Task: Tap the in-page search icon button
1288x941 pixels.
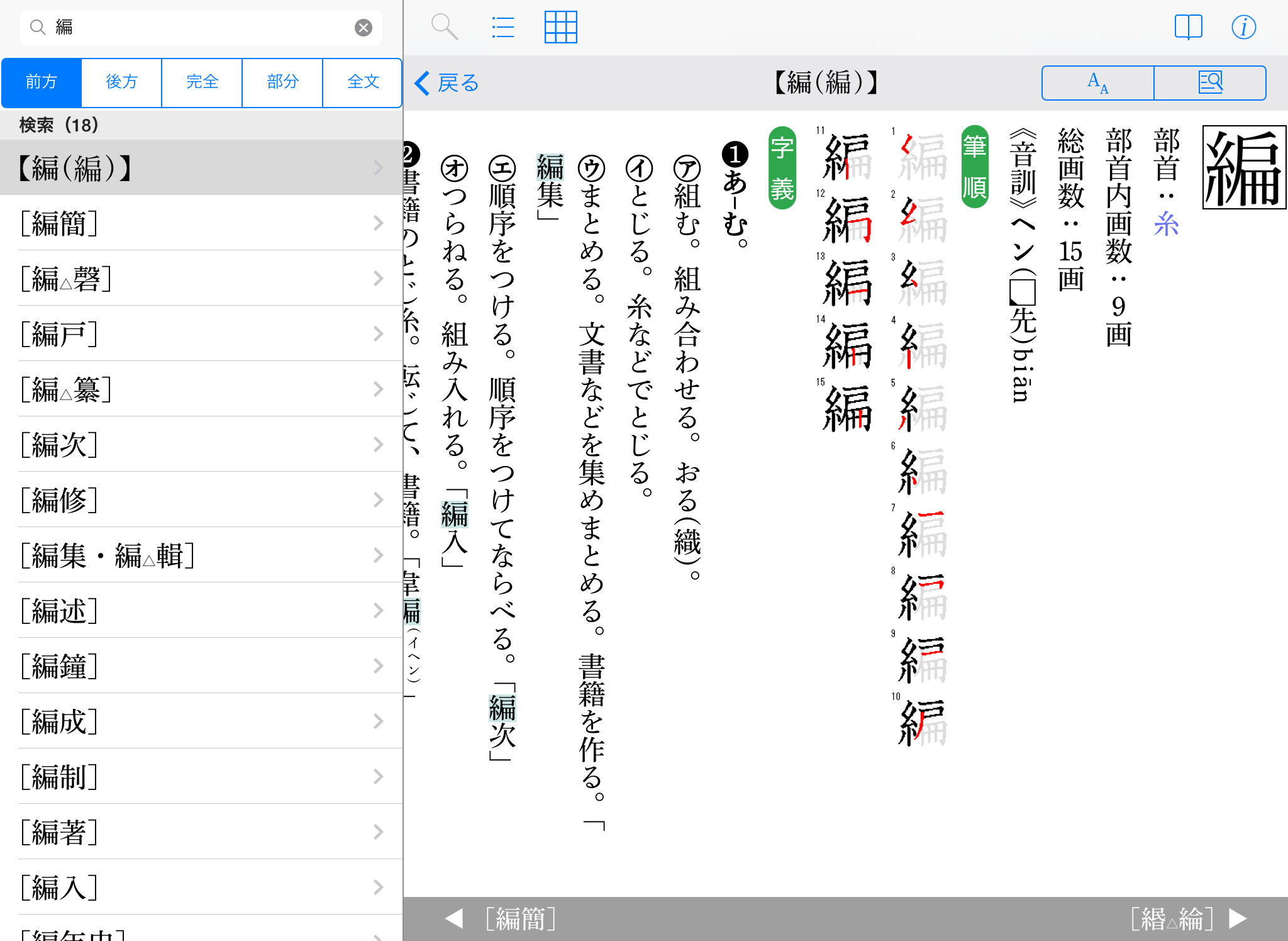Action: (1210, 83)
